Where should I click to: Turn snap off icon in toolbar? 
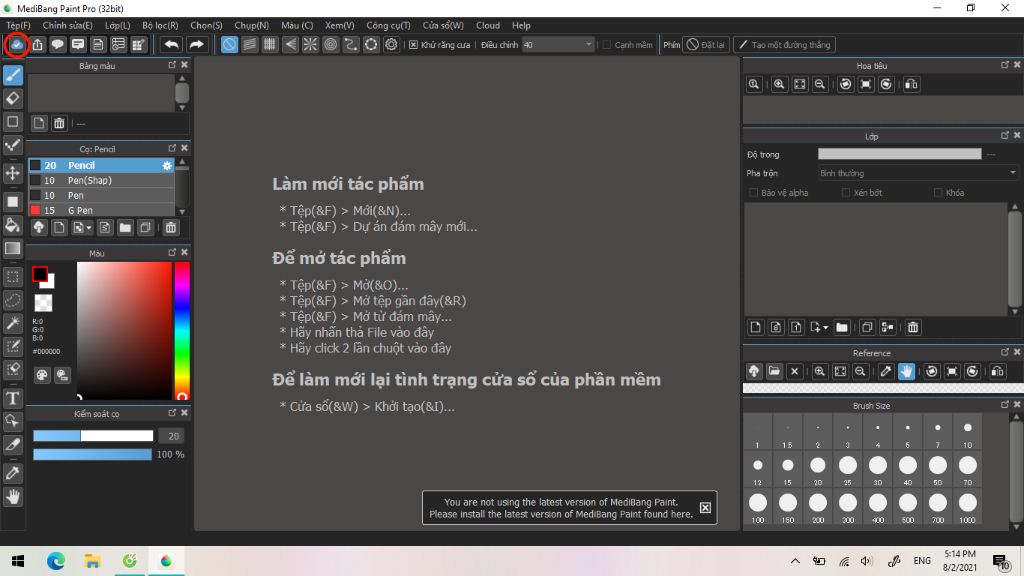click(x=229, y=44)
